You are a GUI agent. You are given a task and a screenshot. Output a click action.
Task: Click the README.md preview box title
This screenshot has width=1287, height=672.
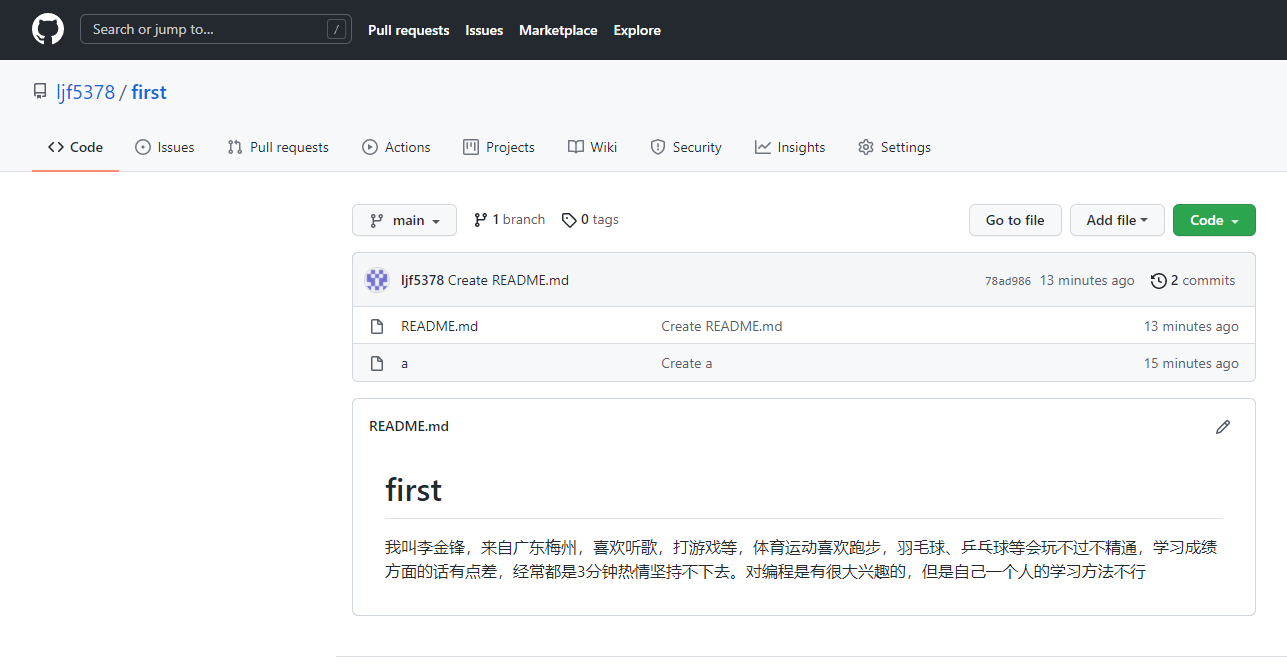coord(409,426)
